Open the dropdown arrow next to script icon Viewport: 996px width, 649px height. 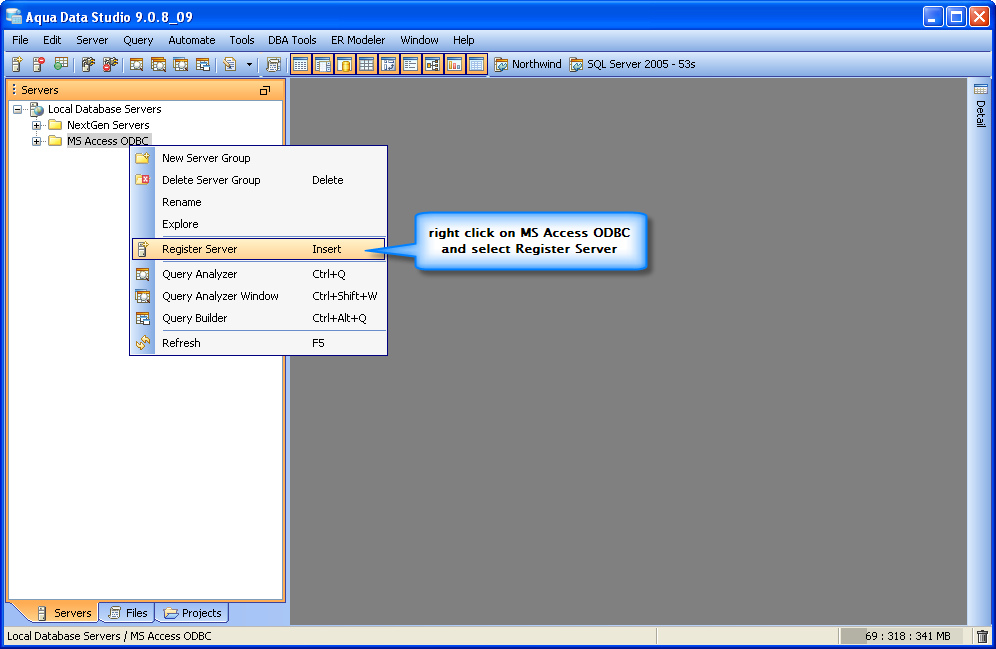coord(249,64)
